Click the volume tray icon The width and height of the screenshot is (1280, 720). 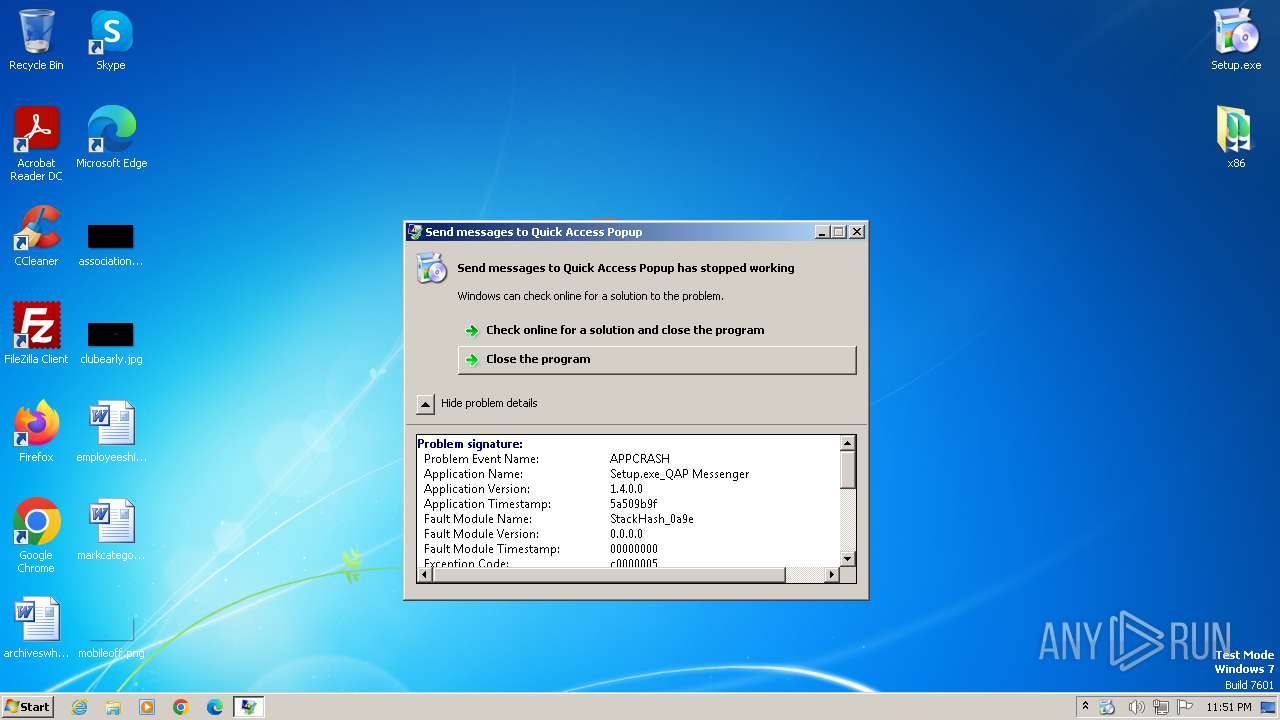[x=1135, y=707]
